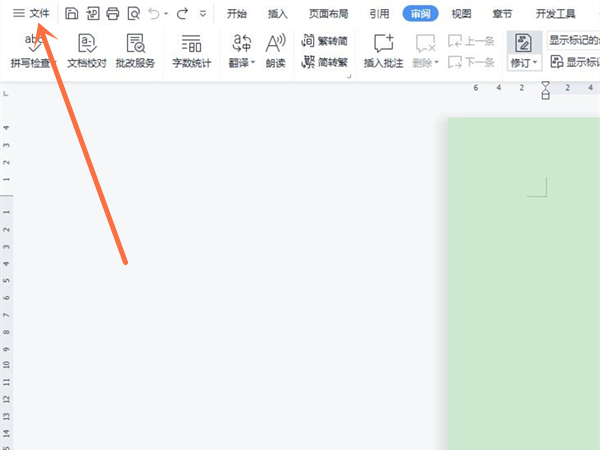The width and height of the screenshot is (600, 450).
Task: Click the indent marker on horizontal ruler
Action: click(545, 90)
